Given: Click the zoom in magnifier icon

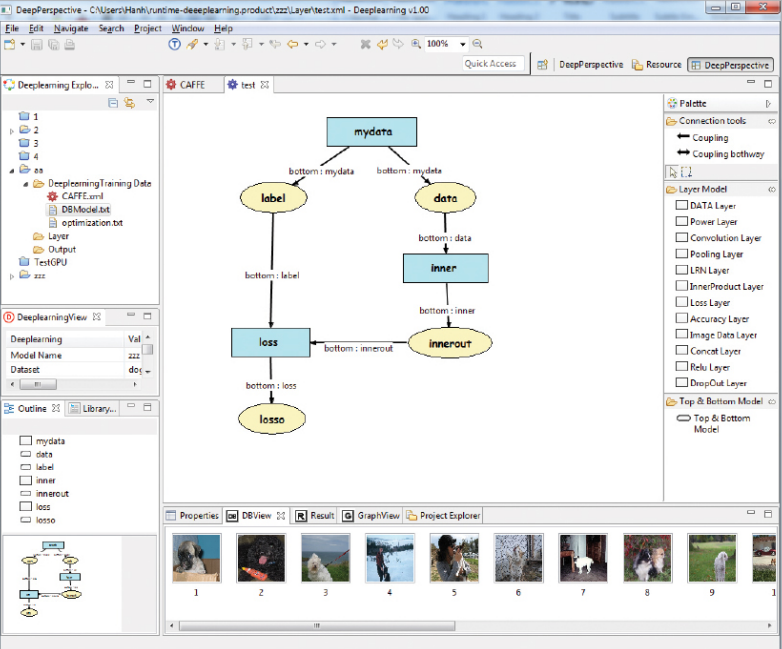Looking at the screenshot, I should [x=414, y=44].
